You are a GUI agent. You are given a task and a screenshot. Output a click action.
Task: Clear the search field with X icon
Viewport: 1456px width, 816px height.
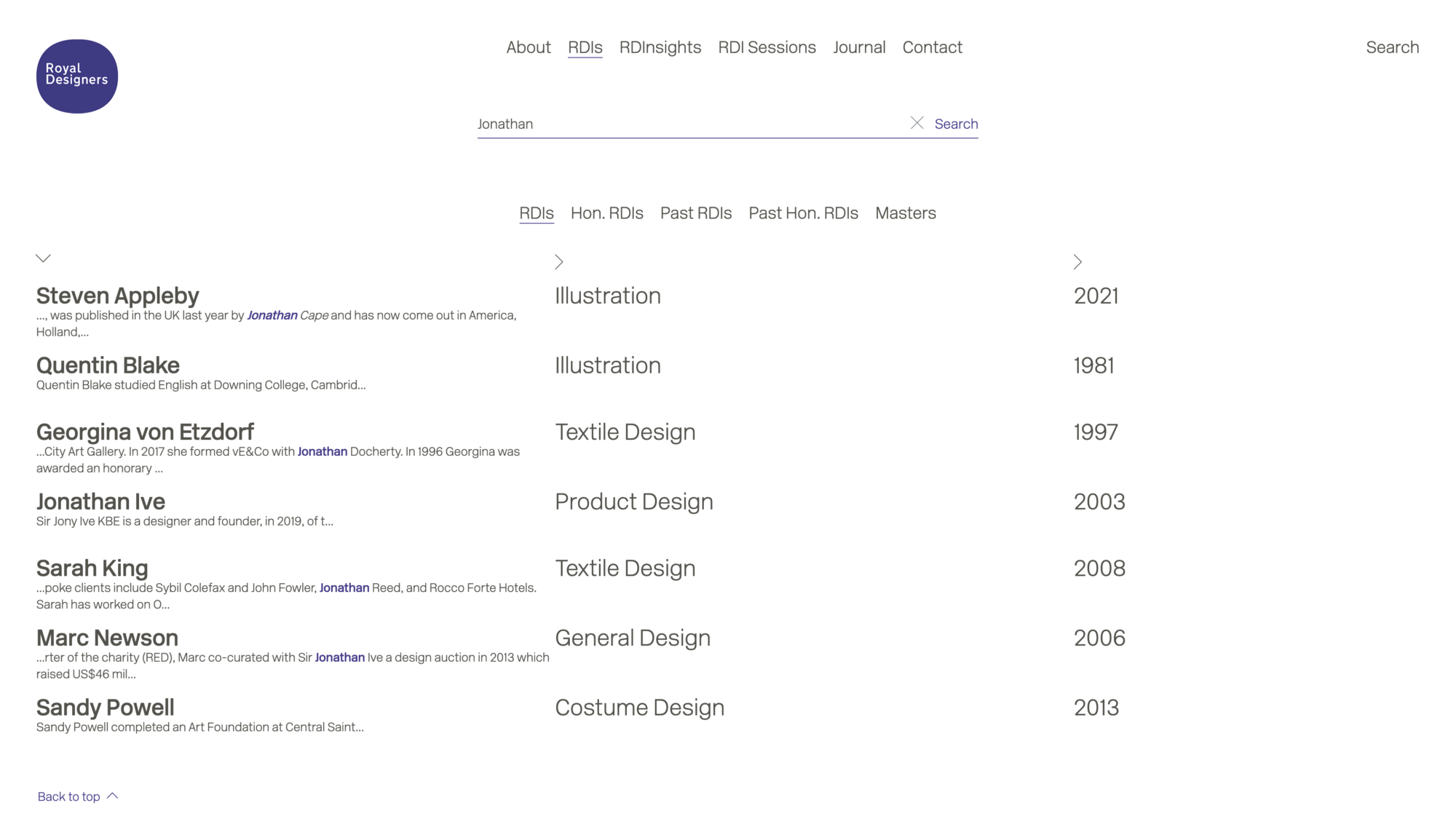[917, 123]
